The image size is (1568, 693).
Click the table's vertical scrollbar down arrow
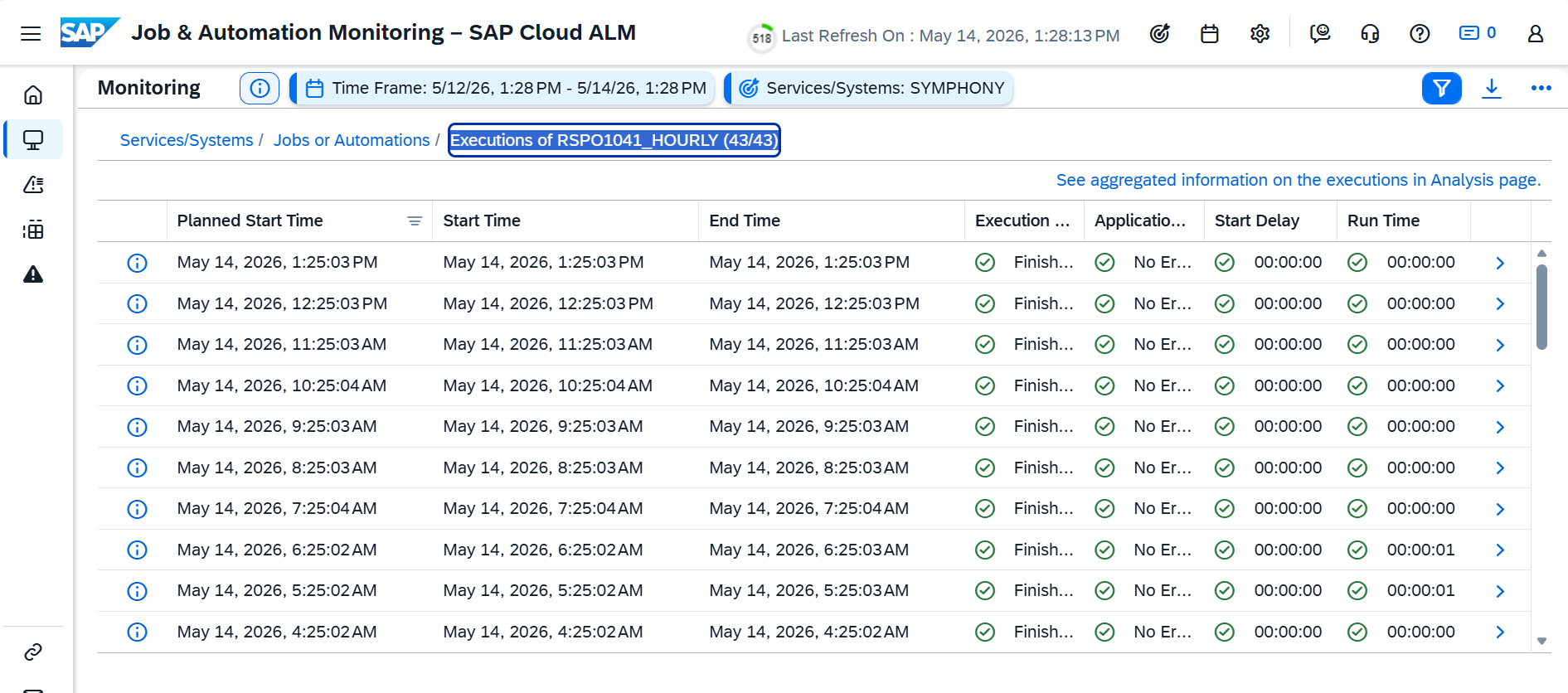point(1541,641)
